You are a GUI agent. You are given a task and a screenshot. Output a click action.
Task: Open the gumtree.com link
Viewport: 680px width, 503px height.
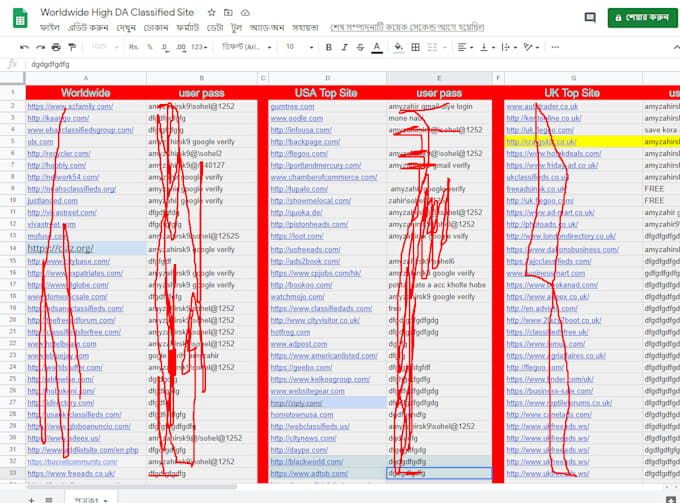[292, 106]
